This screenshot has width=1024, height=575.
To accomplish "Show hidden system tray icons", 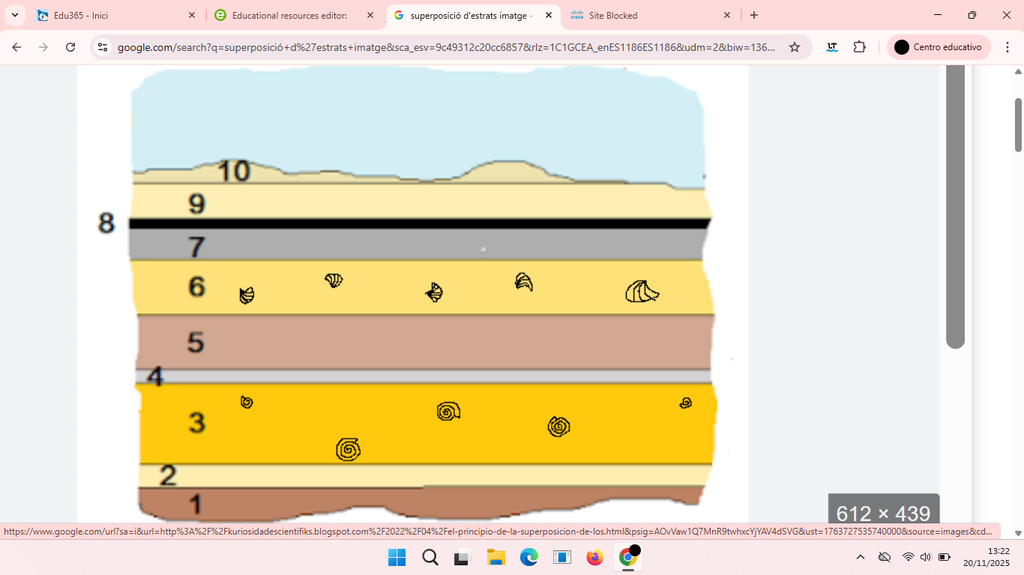I will 860,557.
